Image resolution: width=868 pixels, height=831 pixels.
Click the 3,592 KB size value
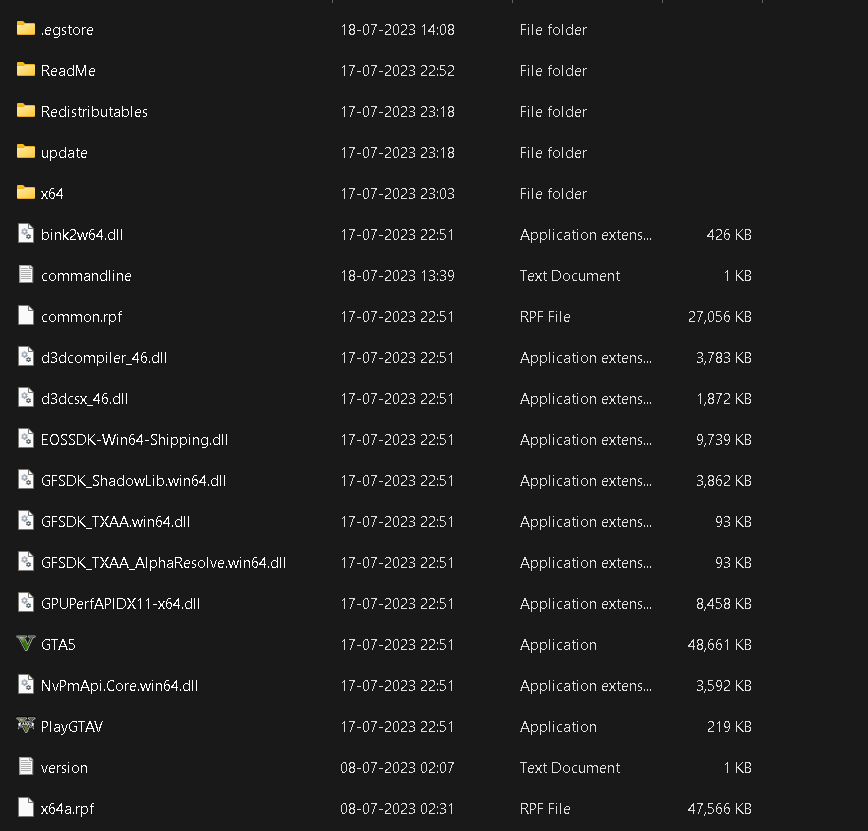724,685
